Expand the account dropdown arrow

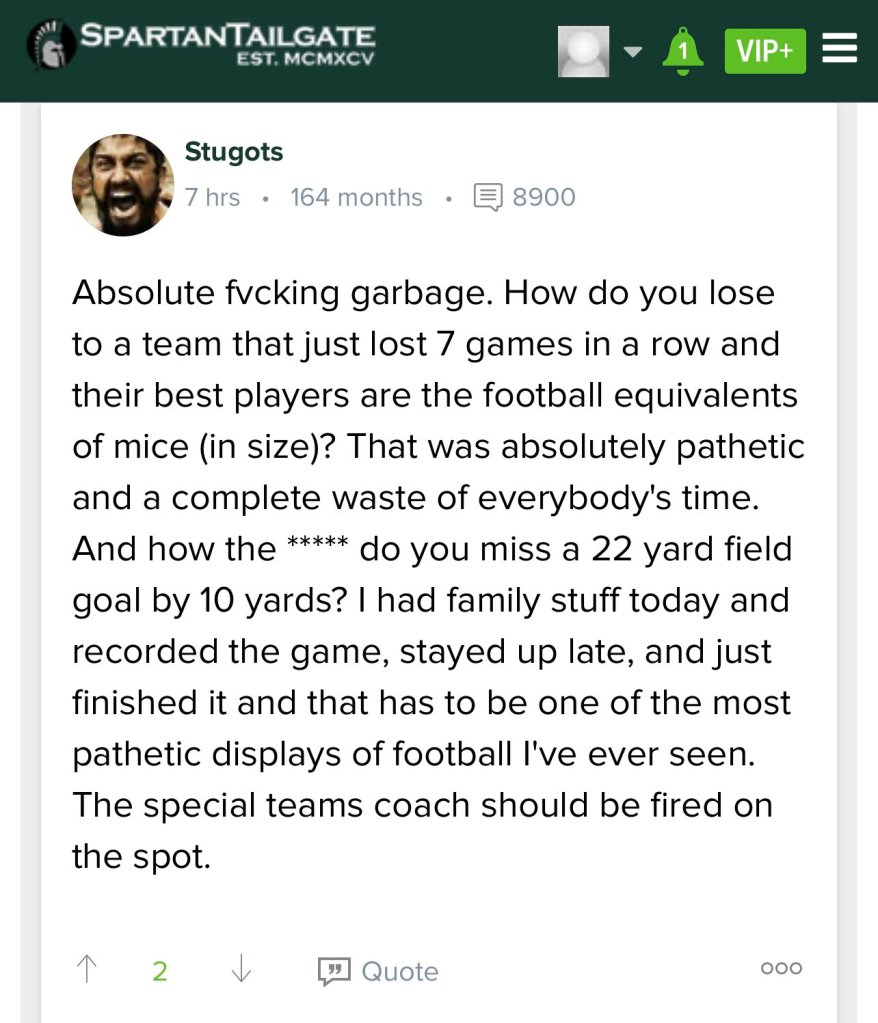632,51
